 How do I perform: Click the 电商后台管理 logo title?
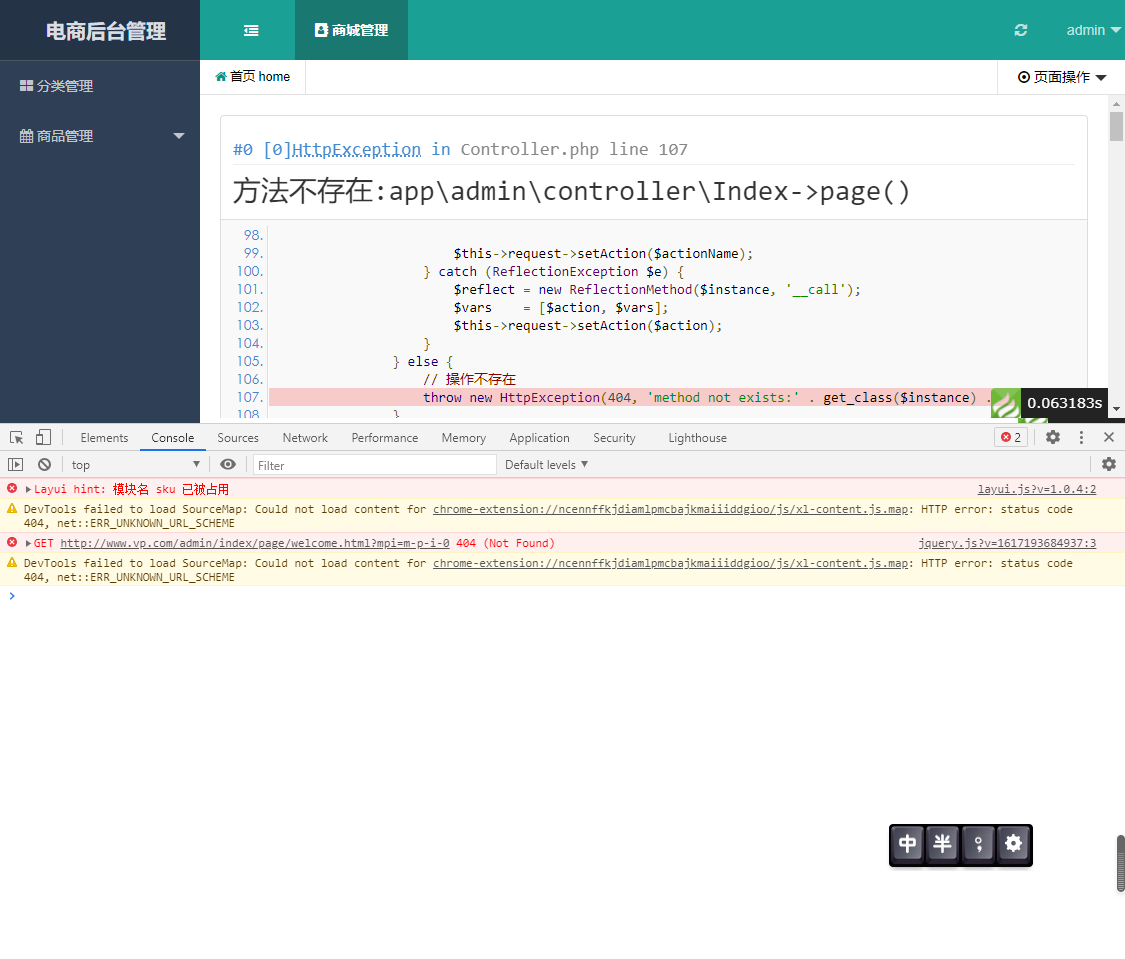[105, 31]
